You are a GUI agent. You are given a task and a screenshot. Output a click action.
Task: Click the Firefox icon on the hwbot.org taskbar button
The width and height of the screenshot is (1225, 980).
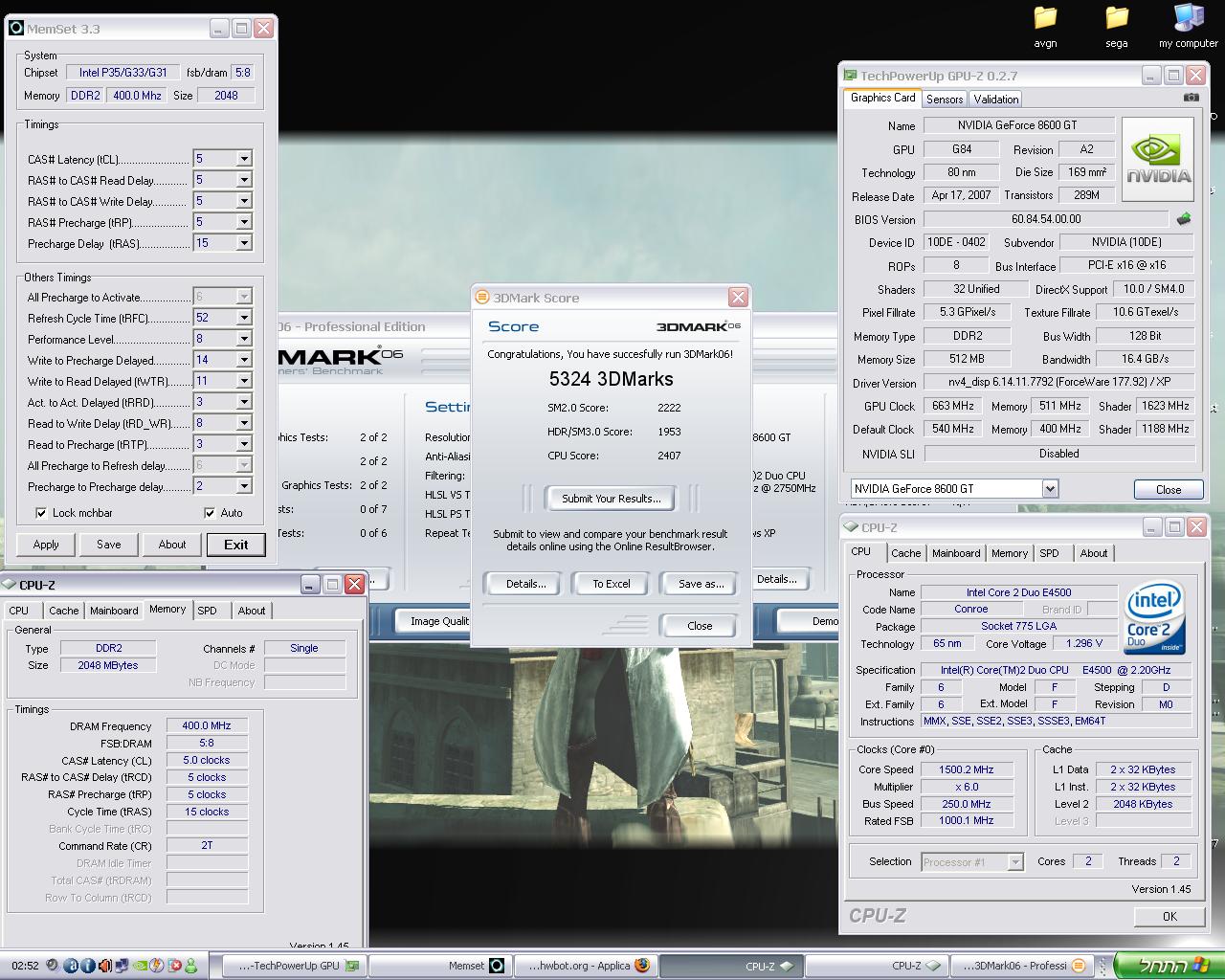pyautogui.click(x=642, y=966)
